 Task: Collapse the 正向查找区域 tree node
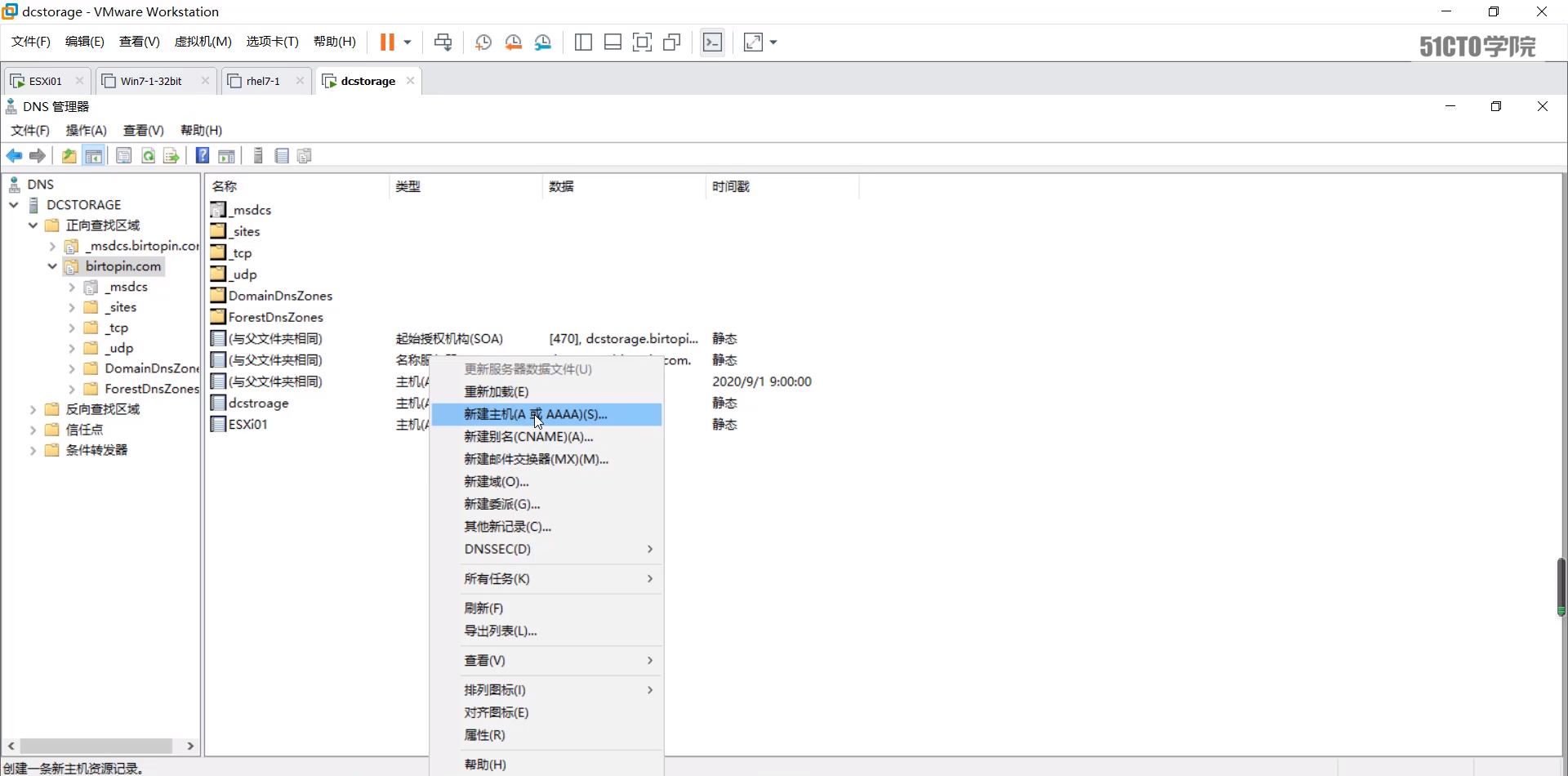coord(33,225)
